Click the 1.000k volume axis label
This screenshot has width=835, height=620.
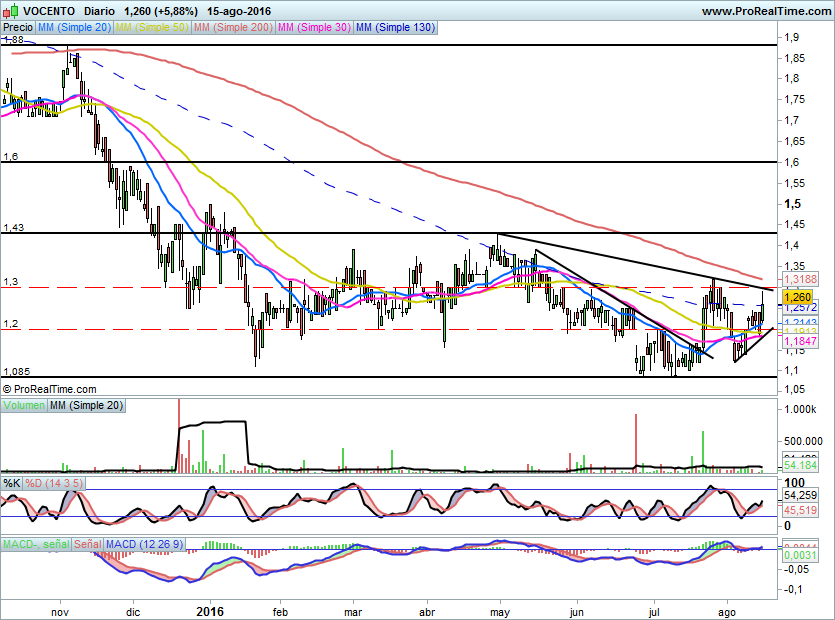(800, 409)
